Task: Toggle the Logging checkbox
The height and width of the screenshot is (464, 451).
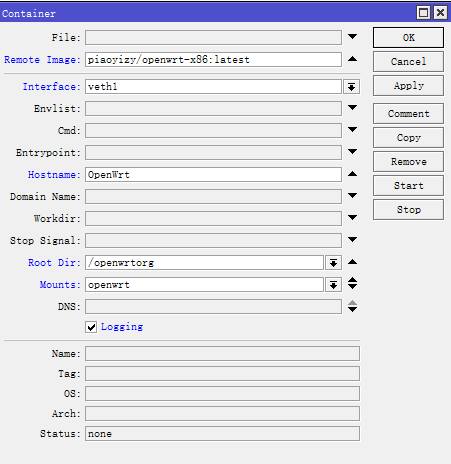Action: (x=91, y=327)
